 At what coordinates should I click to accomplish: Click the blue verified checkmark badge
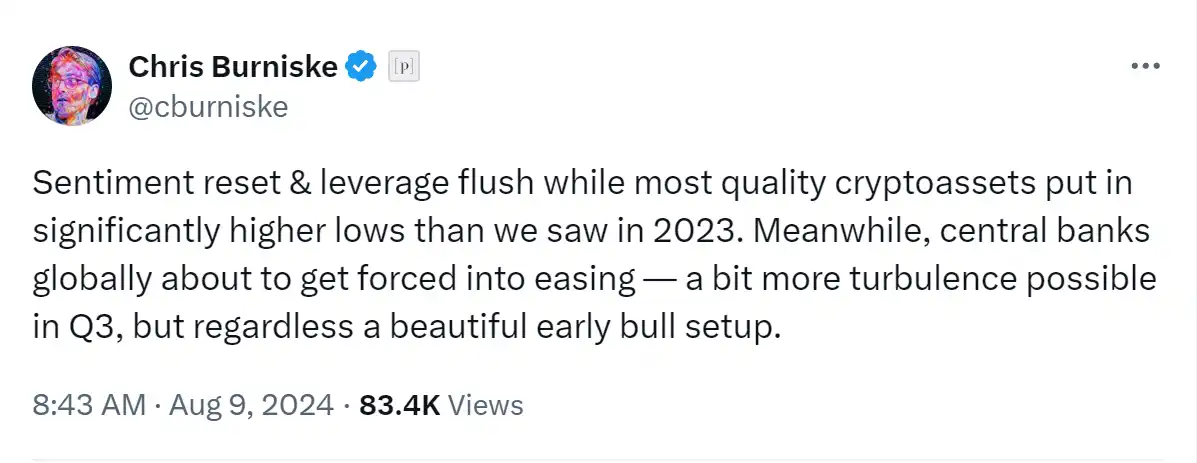click(x=360, y=67)
